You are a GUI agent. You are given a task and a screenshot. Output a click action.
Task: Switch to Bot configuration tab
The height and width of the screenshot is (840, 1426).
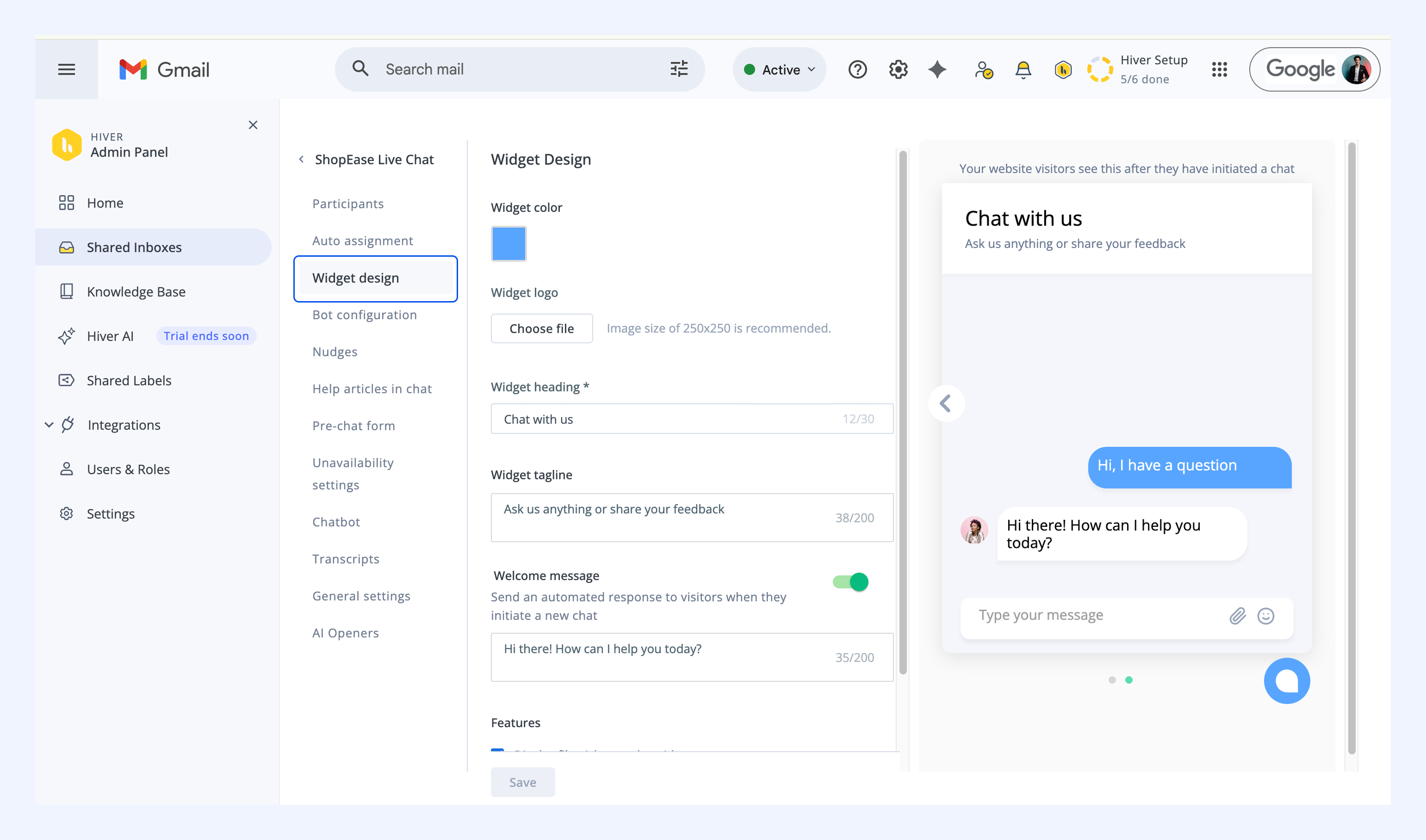pyautogui.click(x=364, y=315)
